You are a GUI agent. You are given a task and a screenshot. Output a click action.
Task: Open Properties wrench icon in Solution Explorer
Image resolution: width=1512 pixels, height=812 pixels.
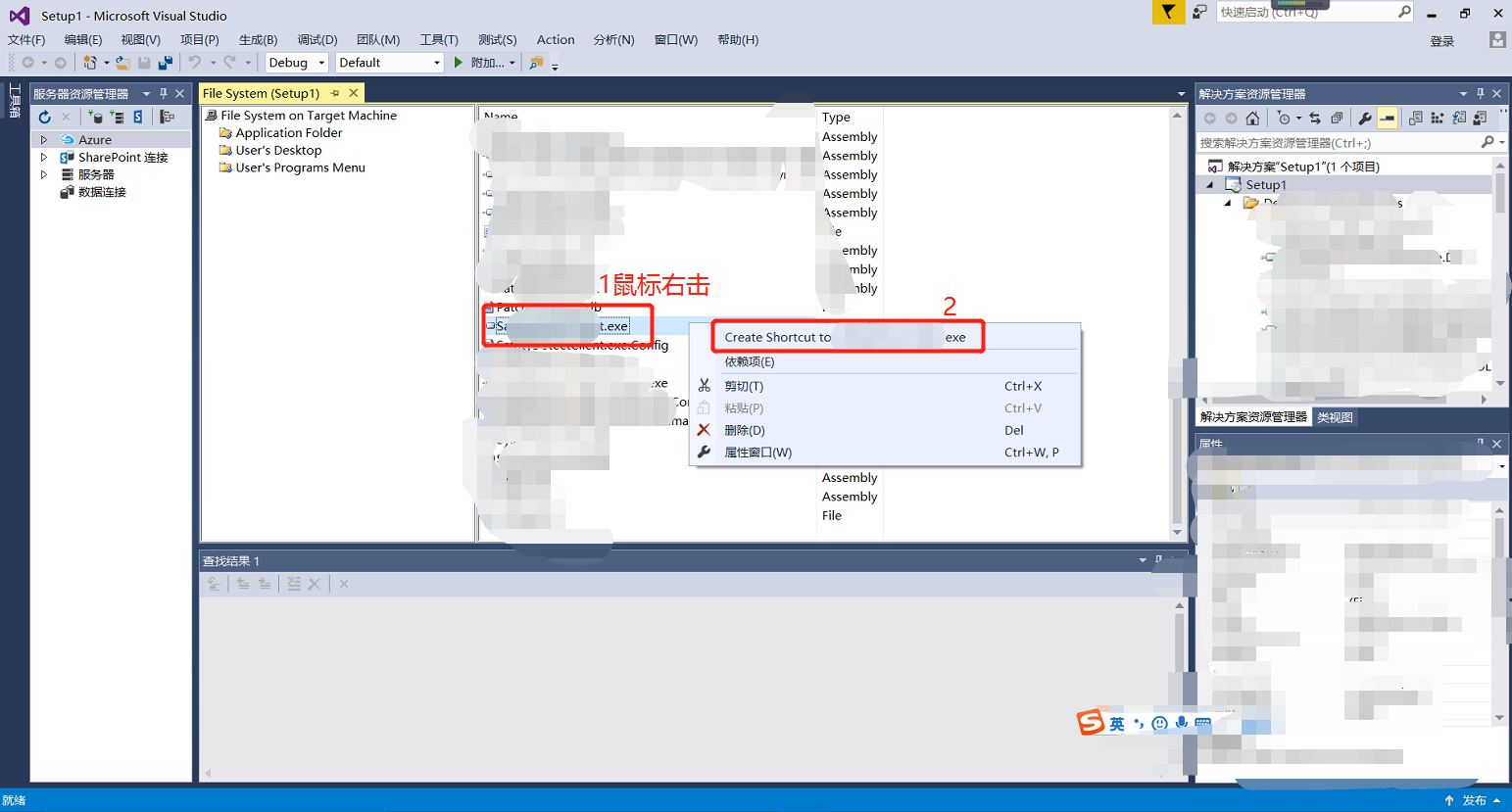pos(1364,119)
